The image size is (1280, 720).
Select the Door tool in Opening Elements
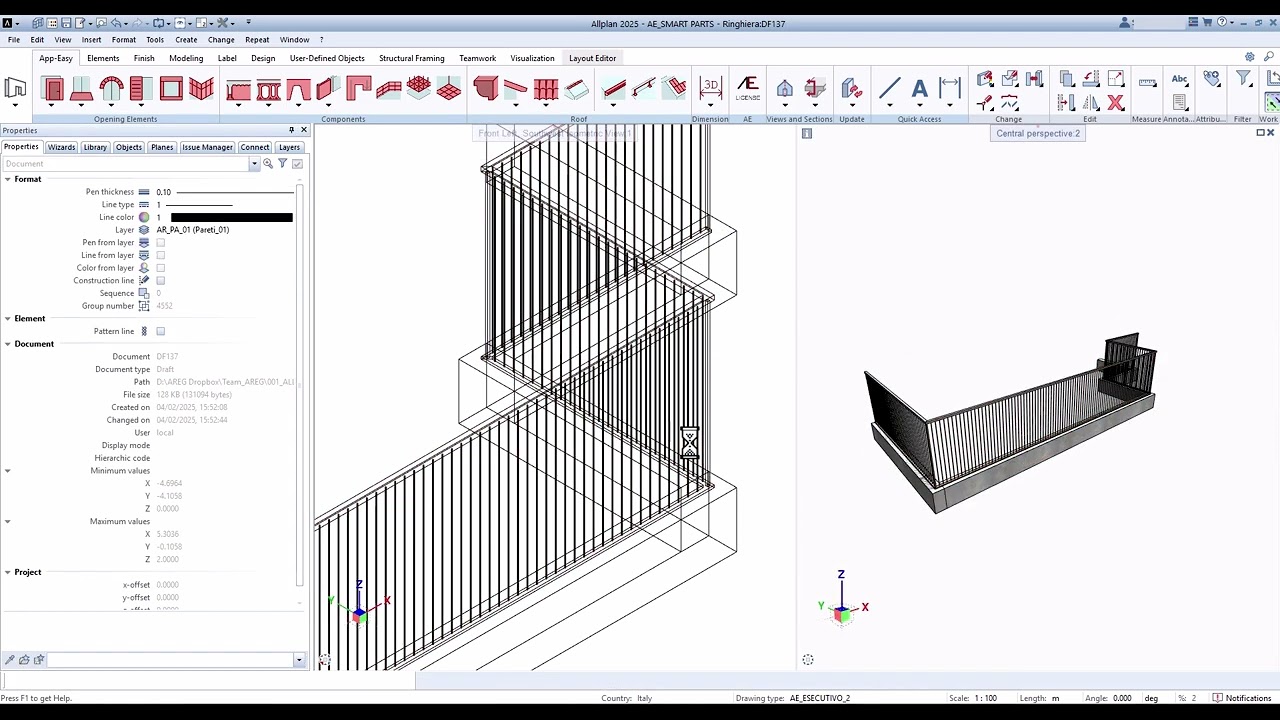(54, 89)
